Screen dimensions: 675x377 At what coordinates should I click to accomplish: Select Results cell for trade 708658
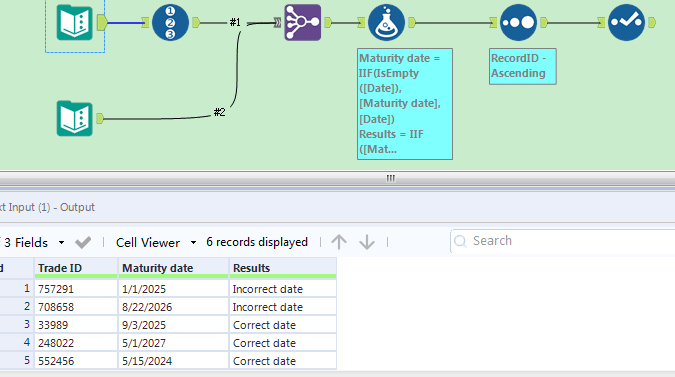[x=283, y=307]
